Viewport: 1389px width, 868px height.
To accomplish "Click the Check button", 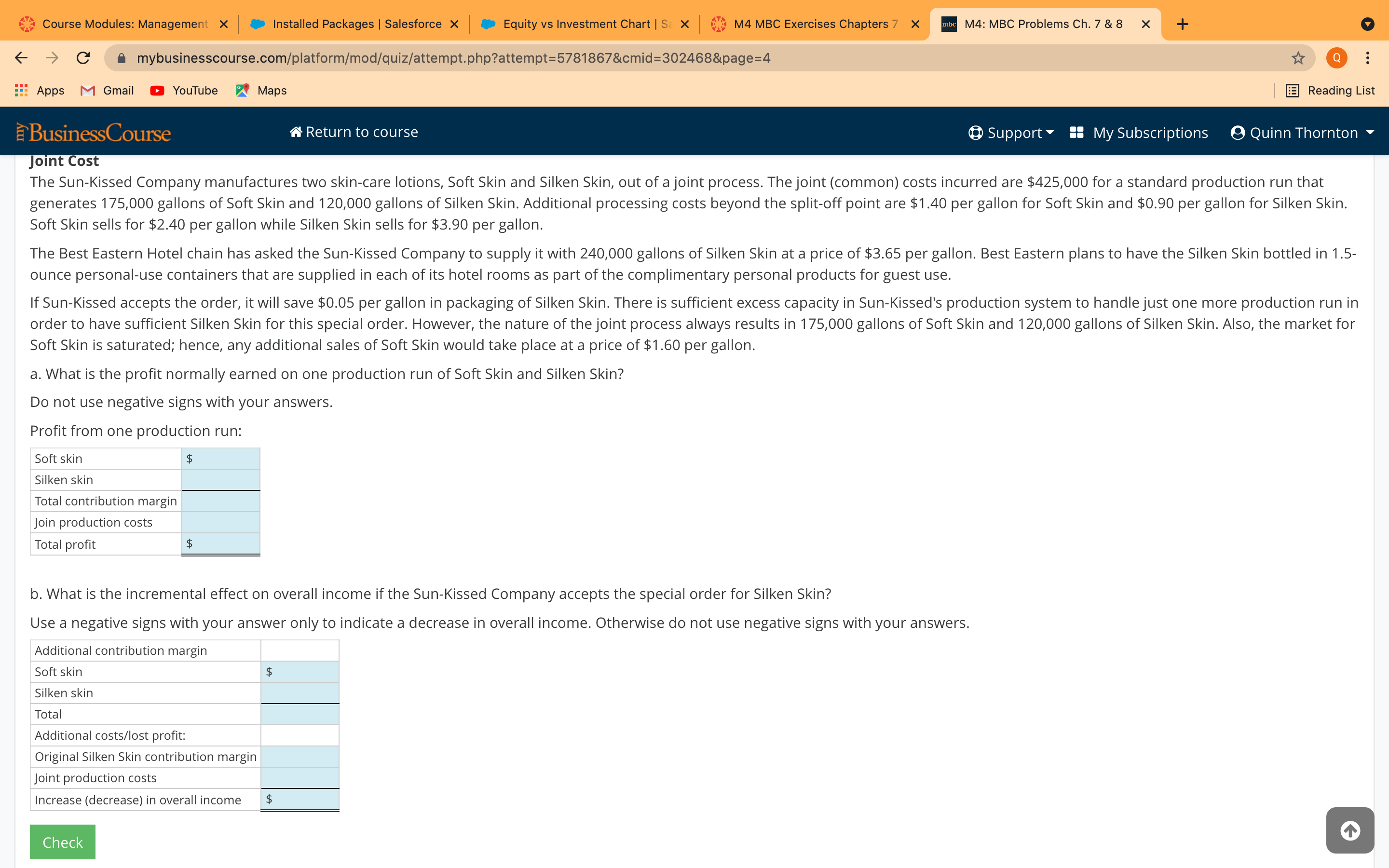I will 62,841.
